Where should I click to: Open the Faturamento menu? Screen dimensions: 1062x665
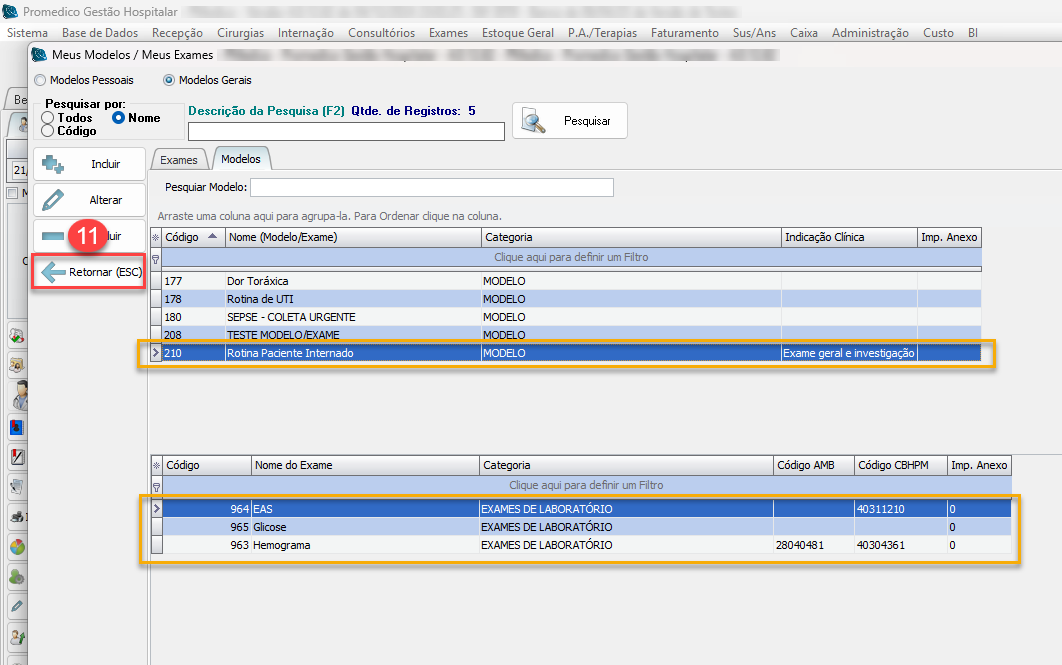point(684,33)
